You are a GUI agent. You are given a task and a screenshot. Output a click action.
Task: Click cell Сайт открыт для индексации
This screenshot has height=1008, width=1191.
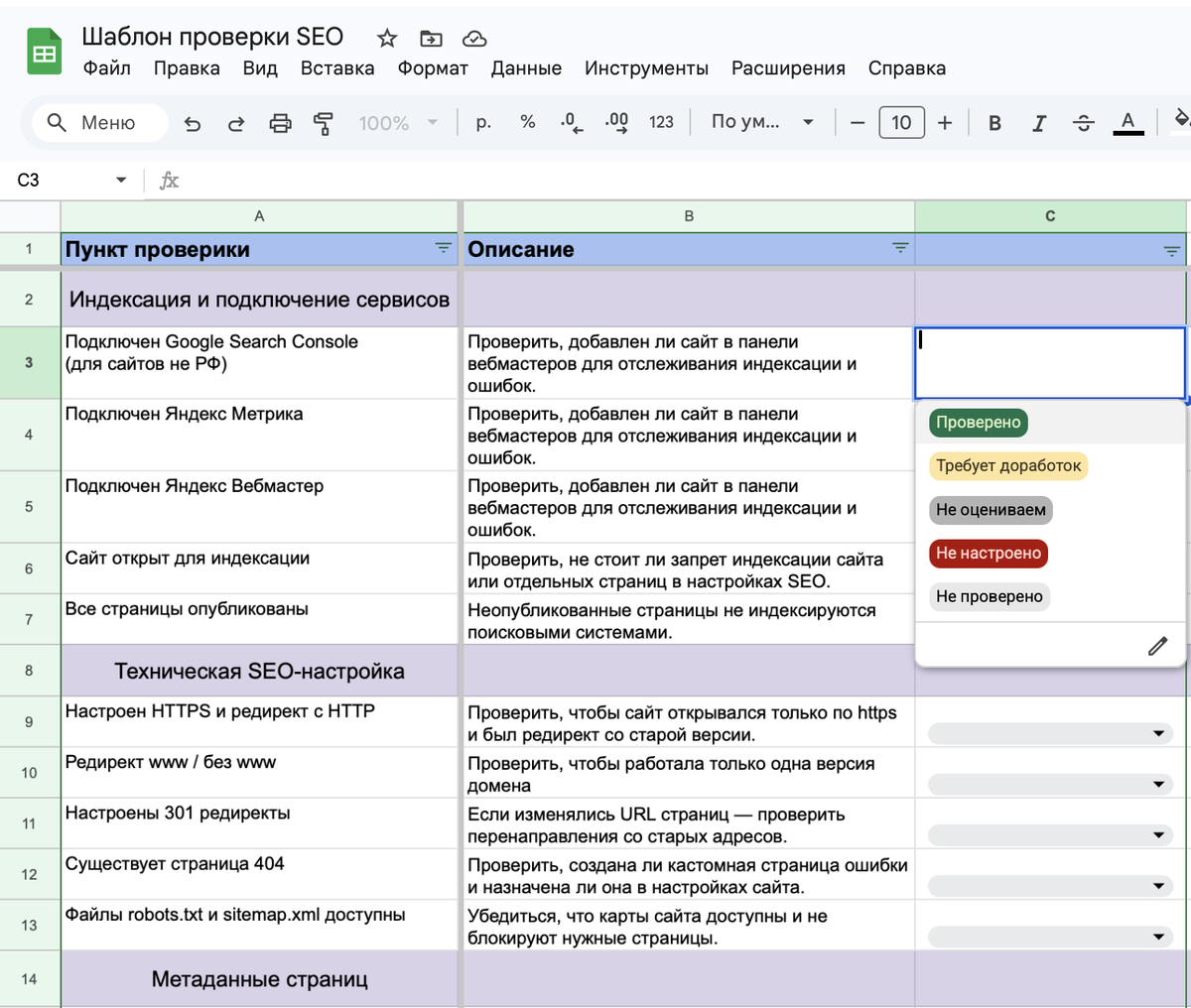point(259,568)
